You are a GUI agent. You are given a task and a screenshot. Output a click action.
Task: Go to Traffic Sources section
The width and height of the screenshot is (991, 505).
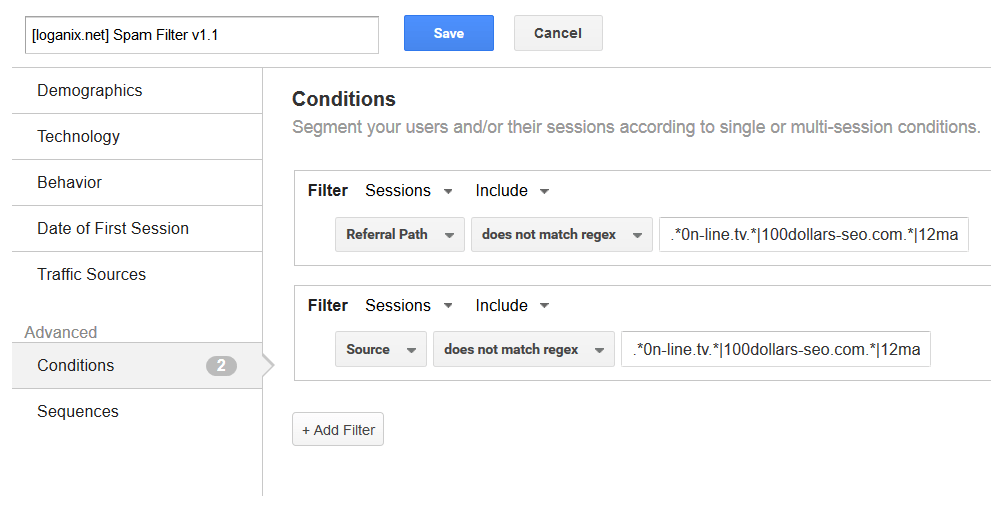(x=137, y=274)
